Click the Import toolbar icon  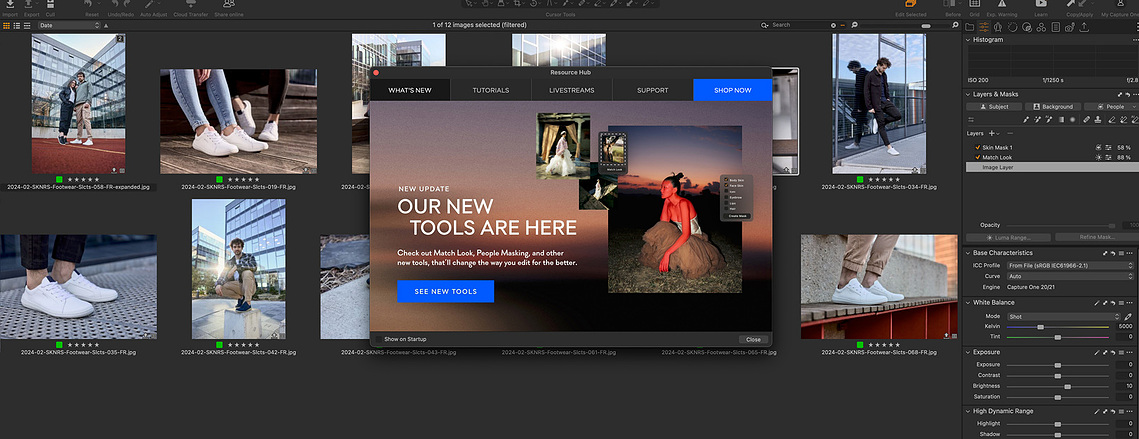[9, 4]
